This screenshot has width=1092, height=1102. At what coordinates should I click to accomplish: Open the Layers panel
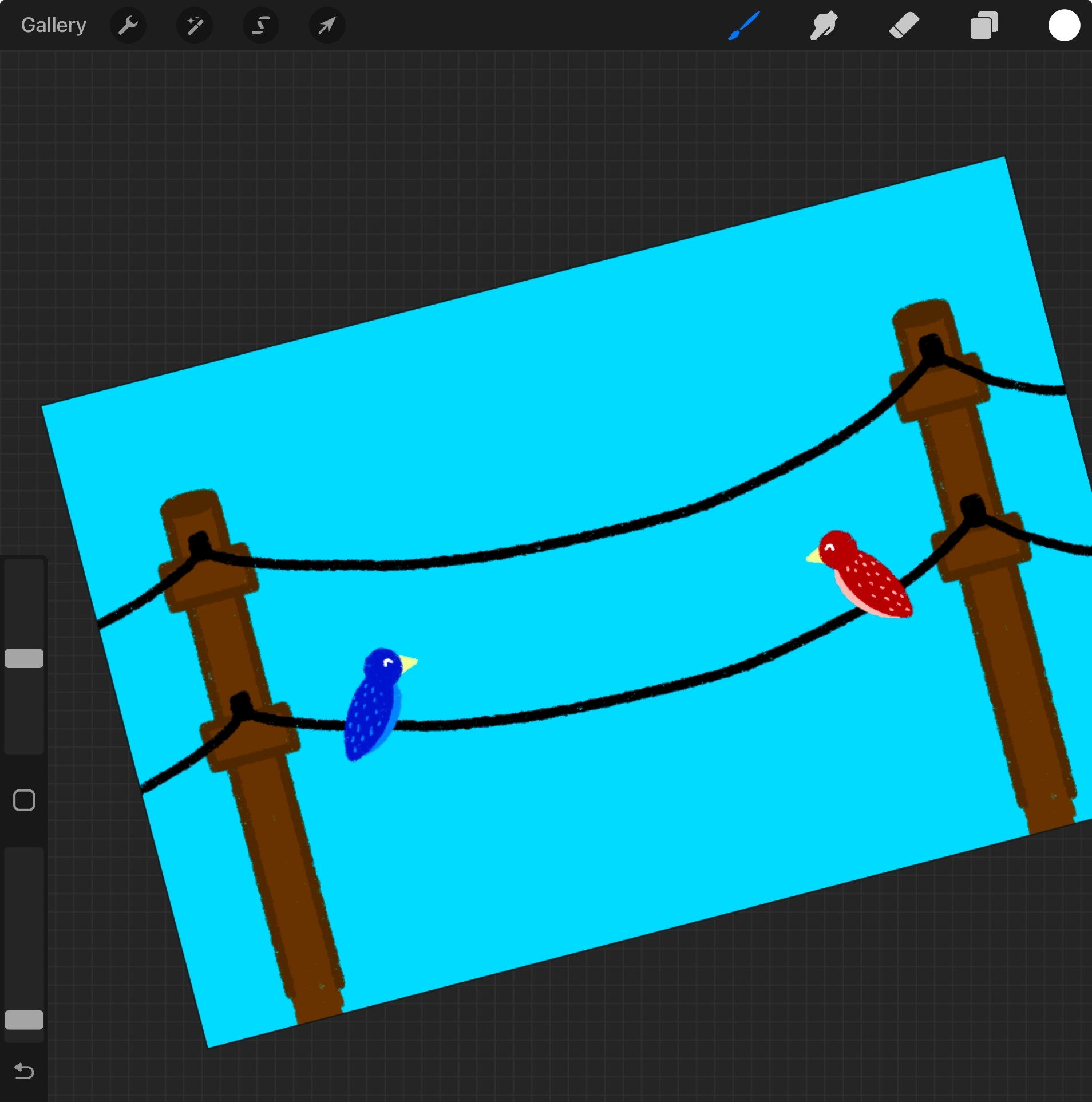point(984,25)
